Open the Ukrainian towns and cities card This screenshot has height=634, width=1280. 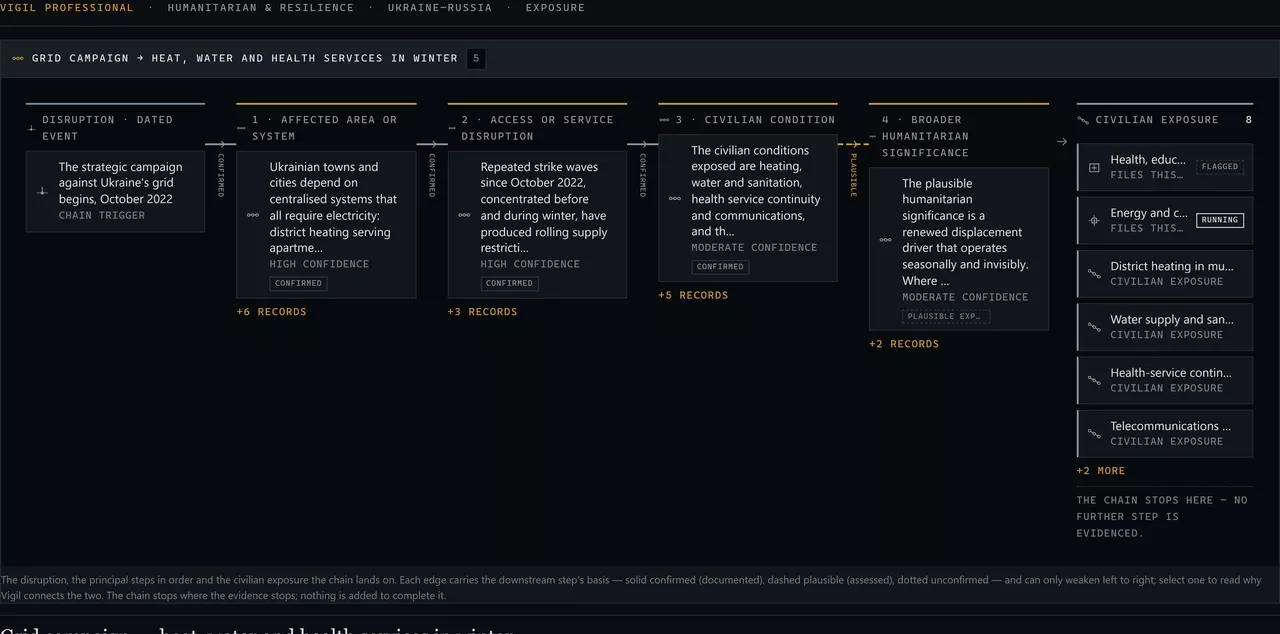click(326, 224)
